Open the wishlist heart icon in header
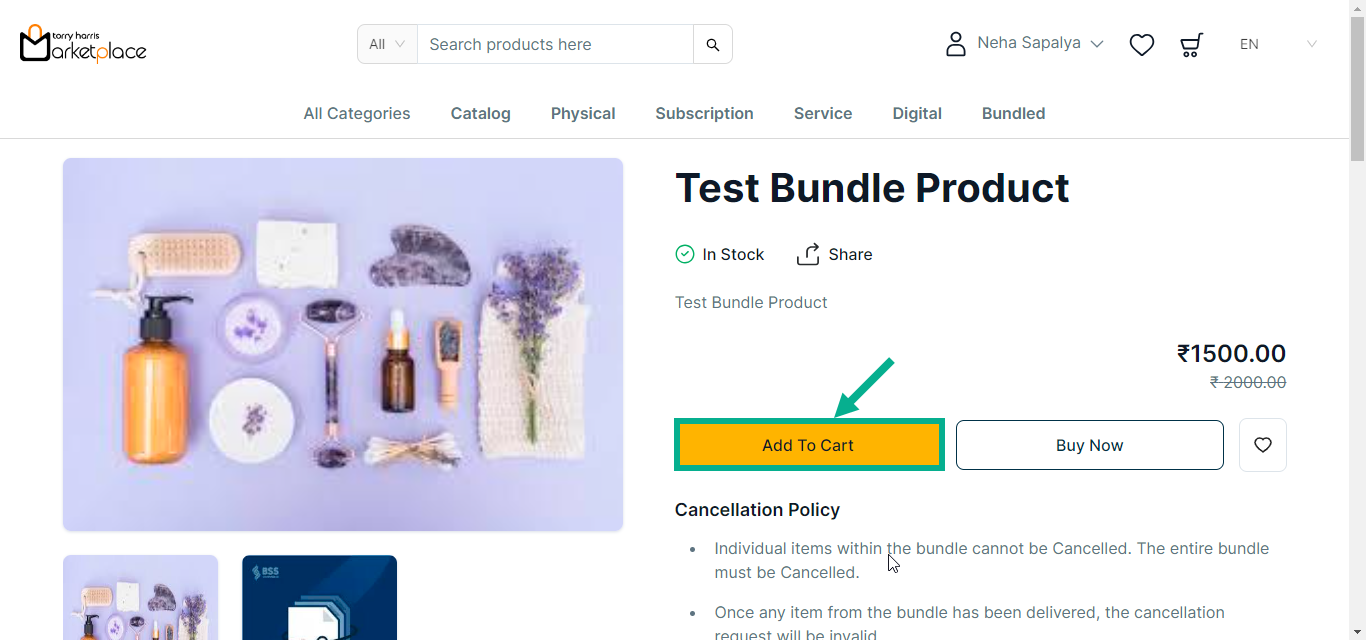 pos(1142,44)
